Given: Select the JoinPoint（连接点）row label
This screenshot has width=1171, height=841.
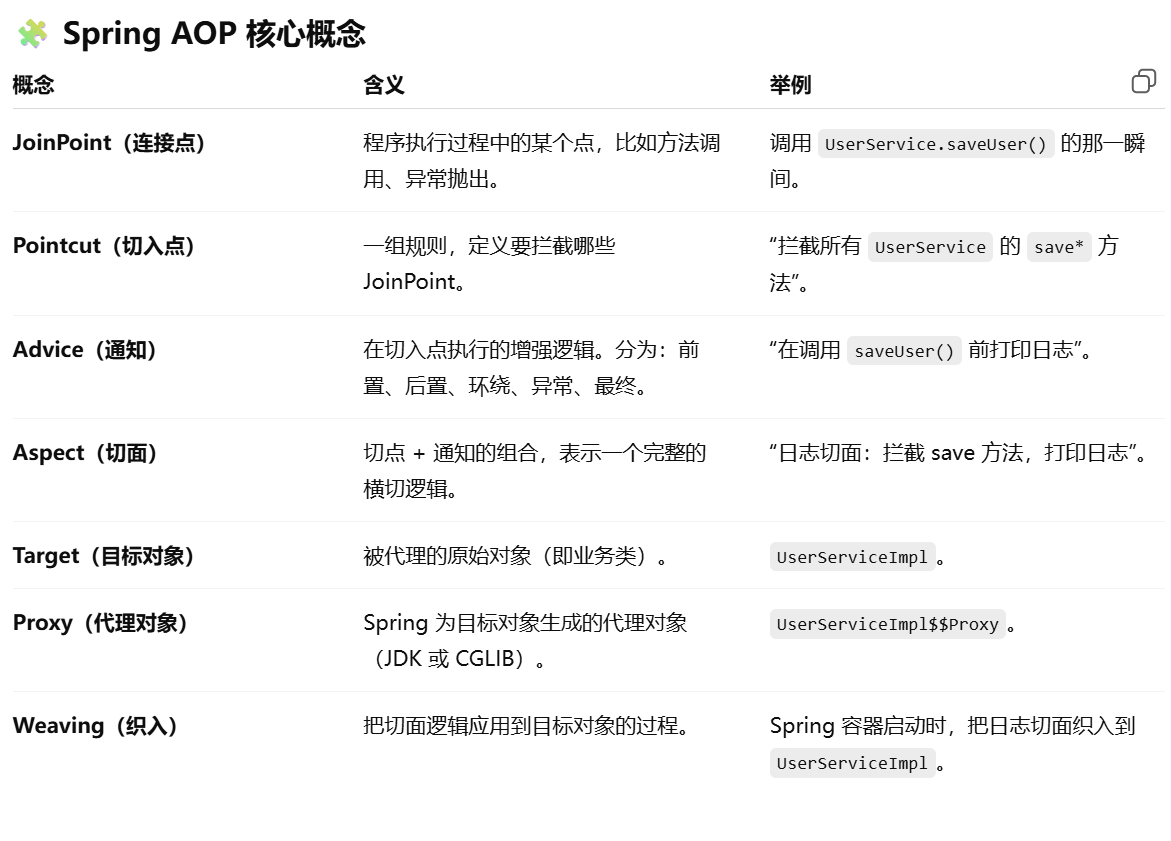Looking at the screenshot, I should click(x=109, y=143).
